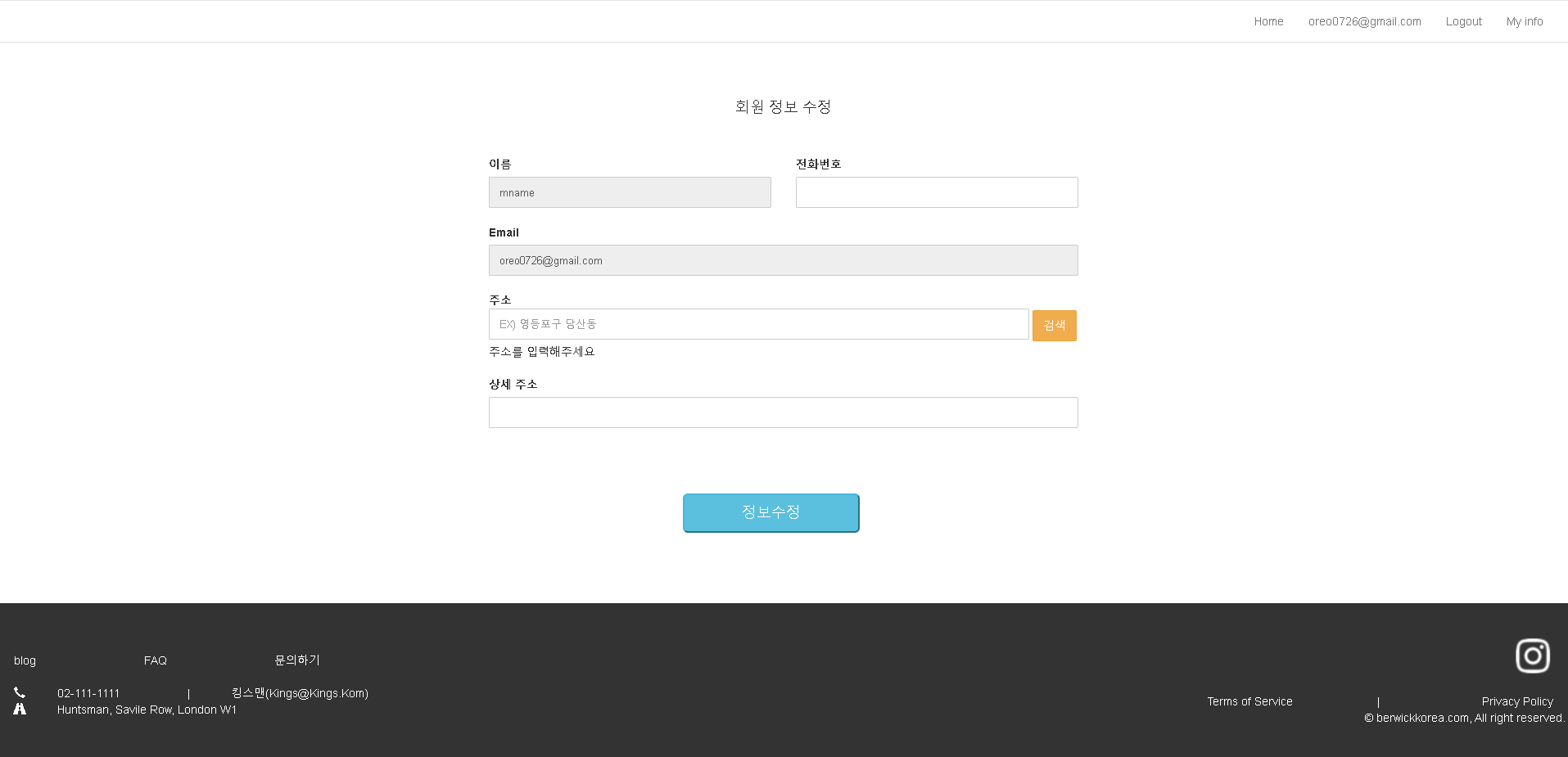Open the Privacy Policy page

(1516, 701)
